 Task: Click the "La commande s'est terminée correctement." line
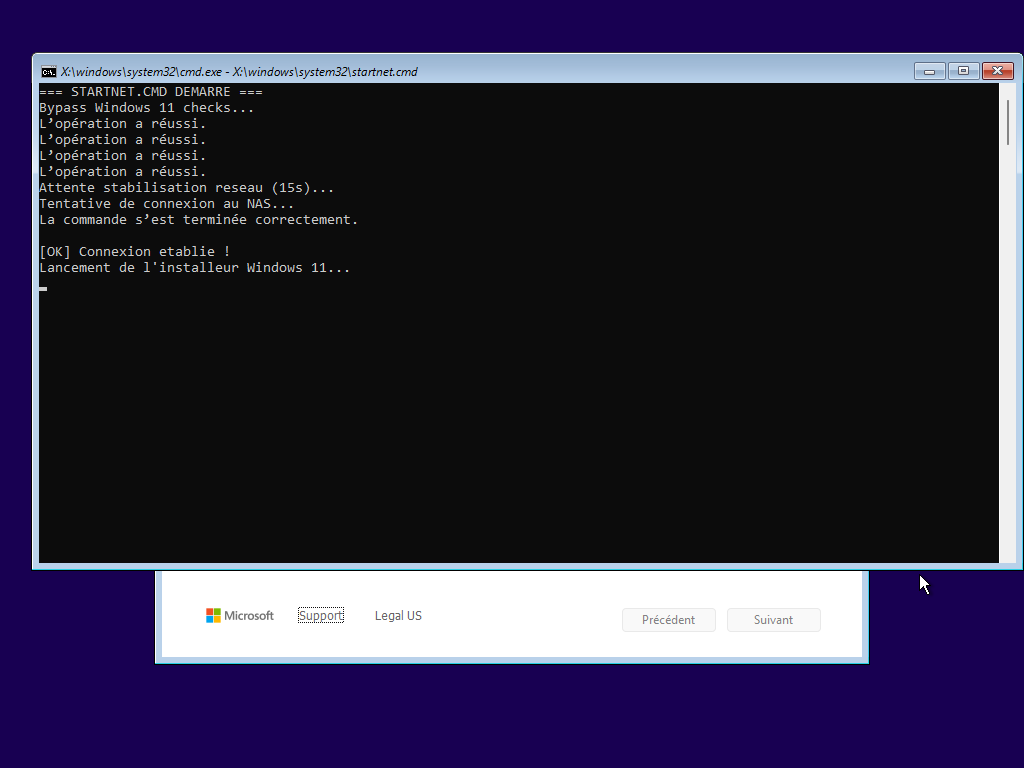coord(198,220)
